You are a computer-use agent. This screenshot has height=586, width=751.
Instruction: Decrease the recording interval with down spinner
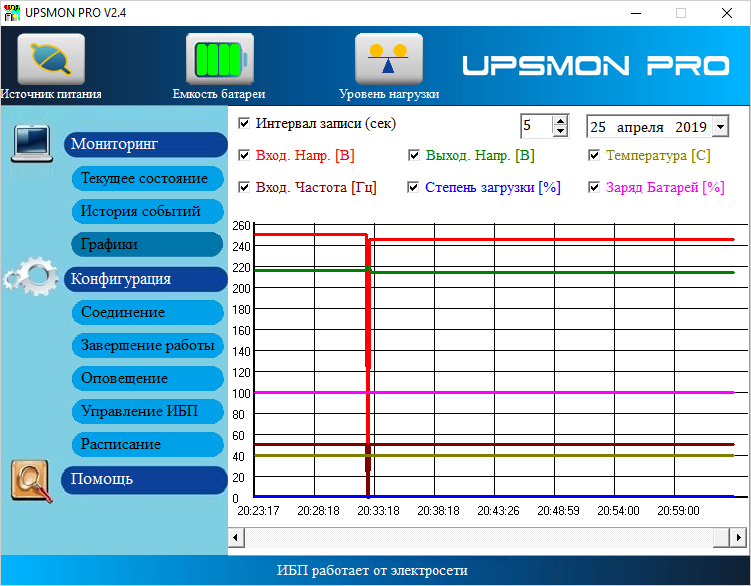pos(560,132)
